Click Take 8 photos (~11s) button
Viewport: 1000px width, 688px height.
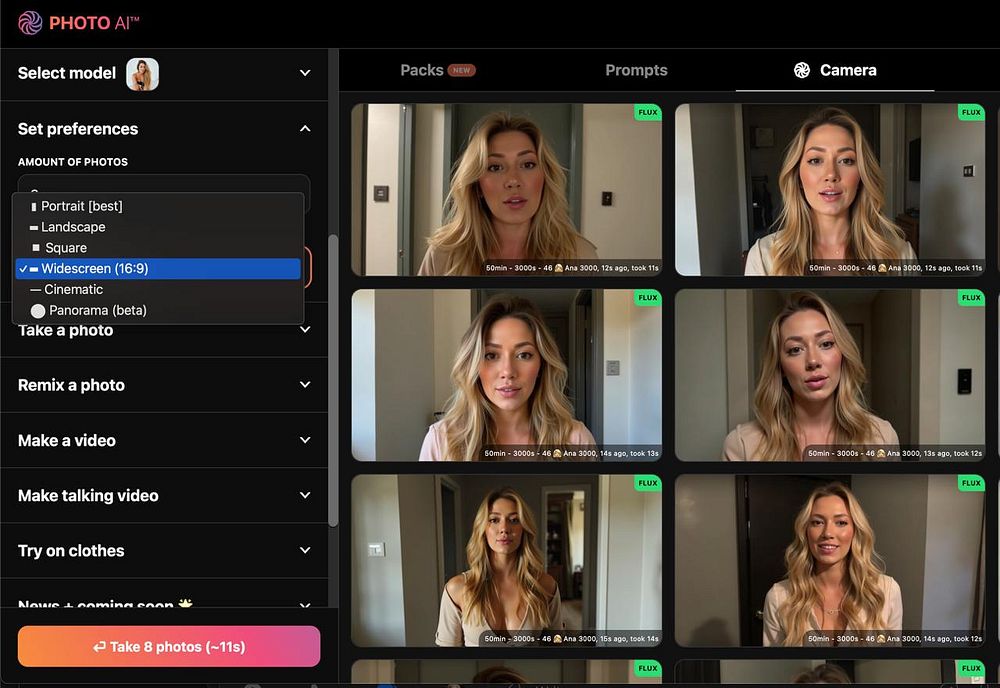pyautogui.click(x=169, y=647)
